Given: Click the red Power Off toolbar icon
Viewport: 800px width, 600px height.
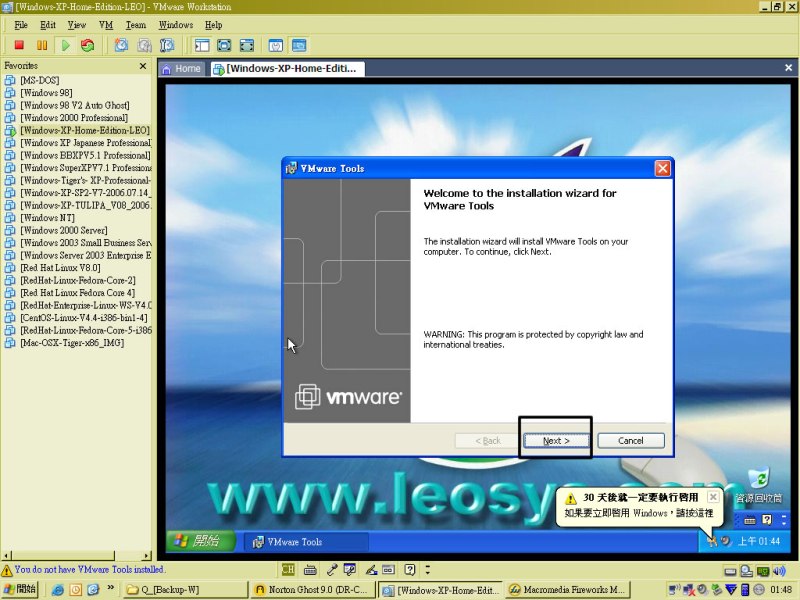Looking at the screenshot, I should pos(19,45).
